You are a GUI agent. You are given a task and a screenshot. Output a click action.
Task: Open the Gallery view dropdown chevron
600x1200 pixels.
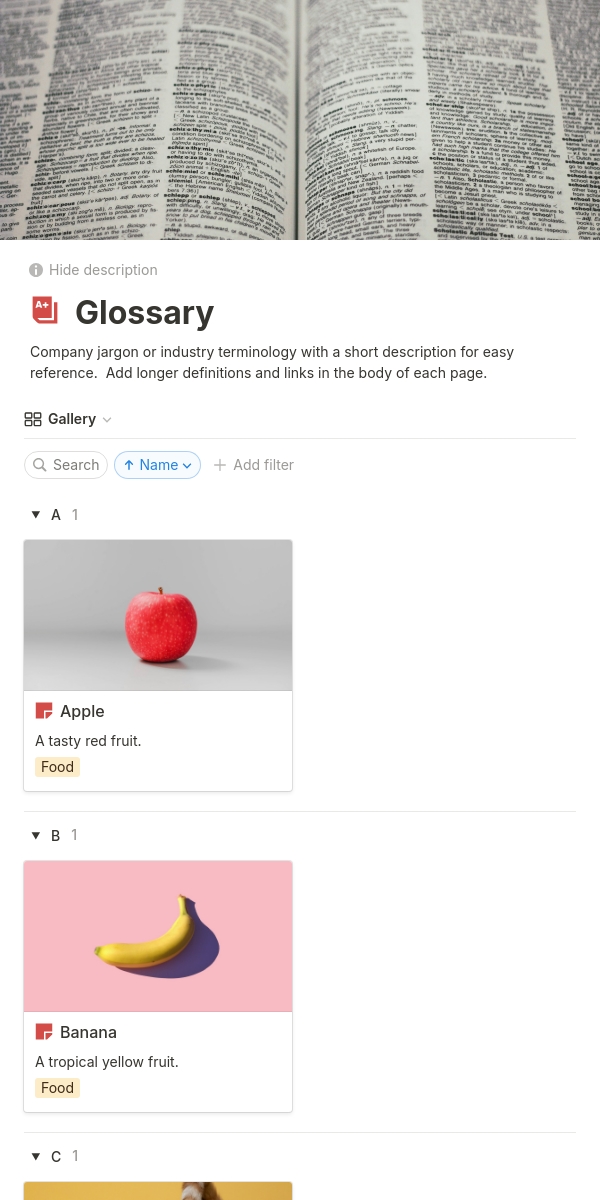click(107, 420)
